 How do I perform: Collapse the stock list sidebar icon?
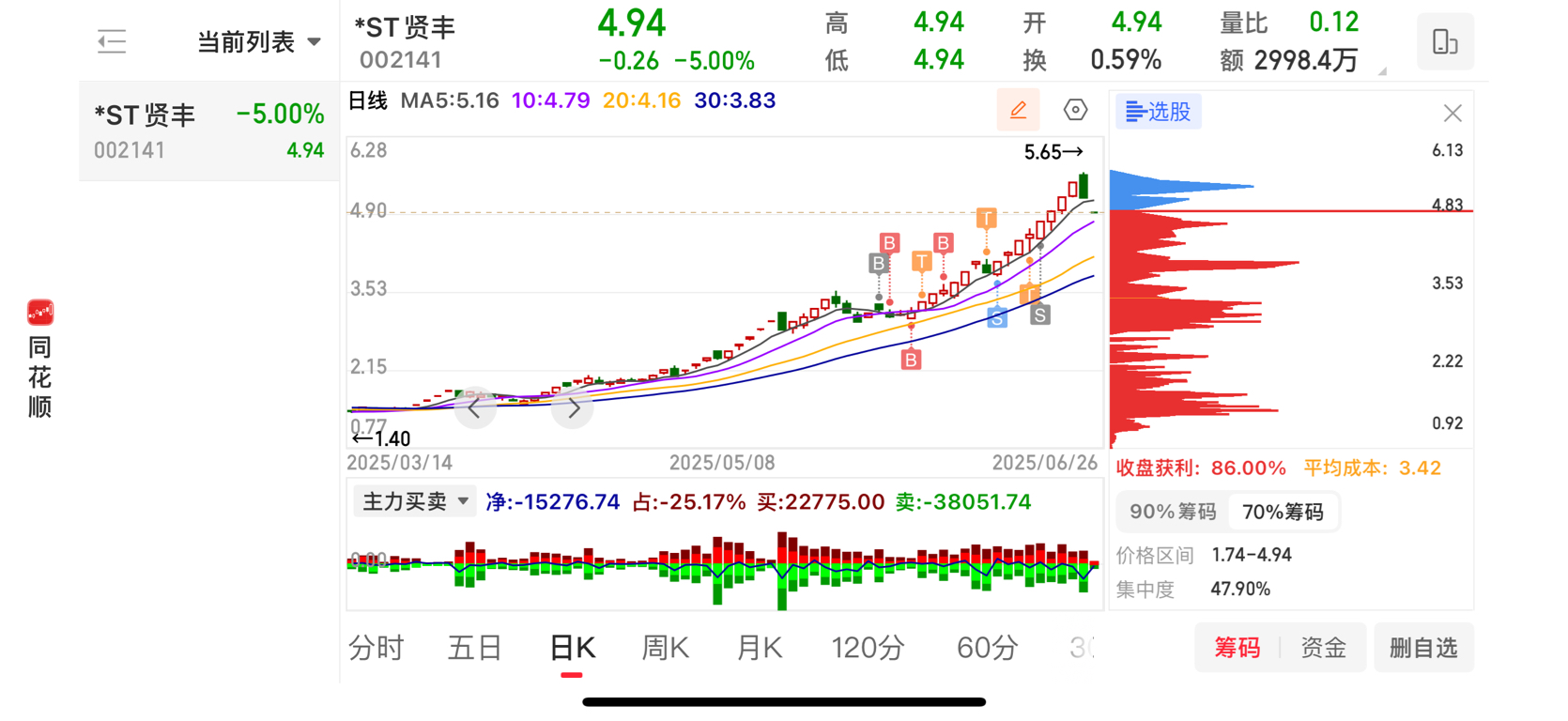coord(112,41)
